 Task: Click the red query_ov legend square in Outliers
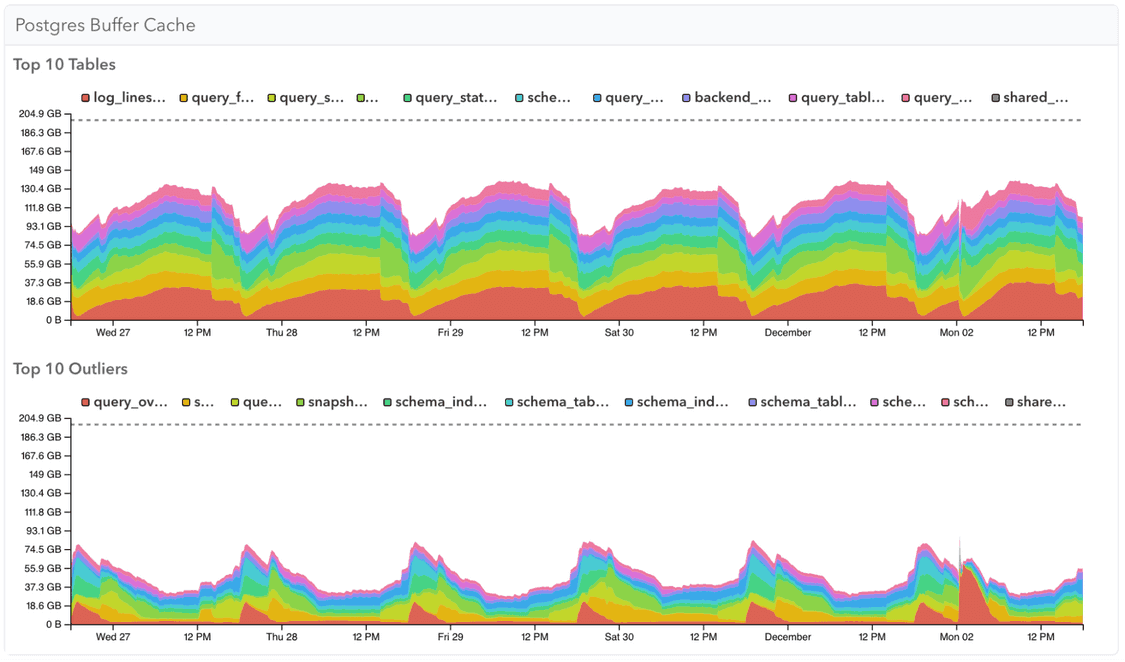[86, 401]
